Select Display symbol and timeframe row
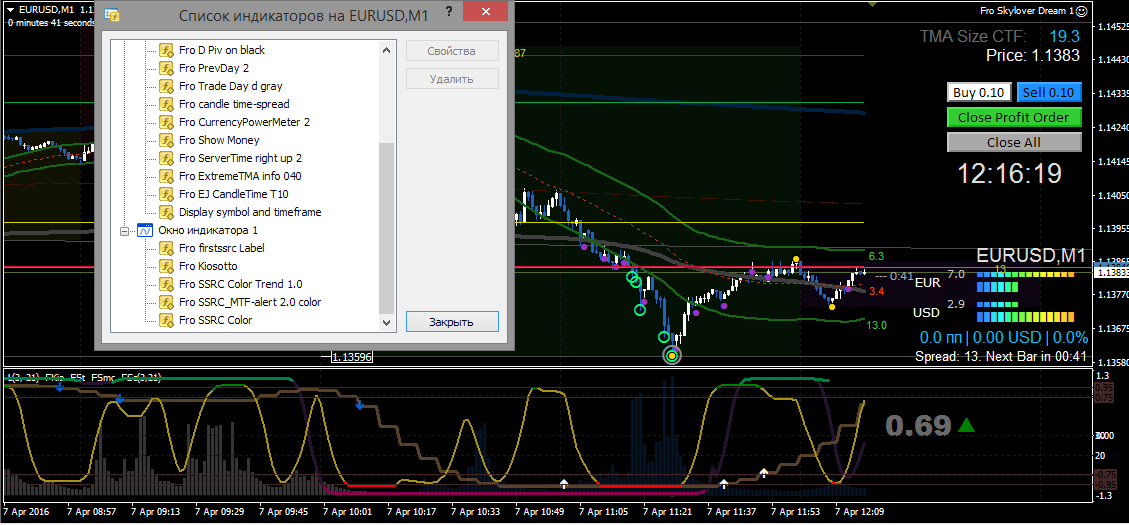The image size is (1129, 525). [250, 212]
